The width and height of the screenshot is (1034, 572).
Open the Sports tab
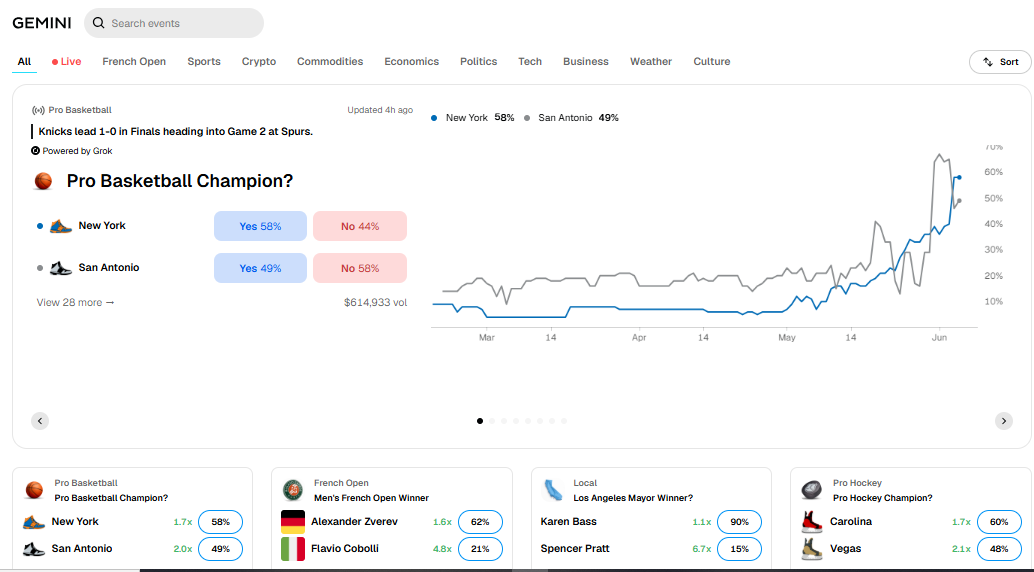click(x=204, y=61)
